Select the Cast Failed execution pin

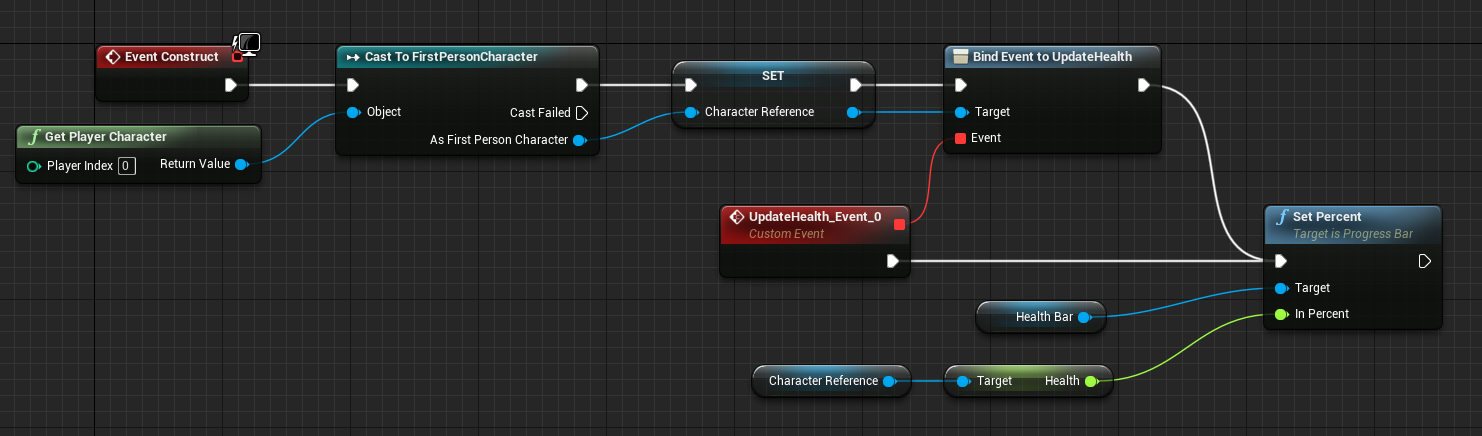point(582,113)
